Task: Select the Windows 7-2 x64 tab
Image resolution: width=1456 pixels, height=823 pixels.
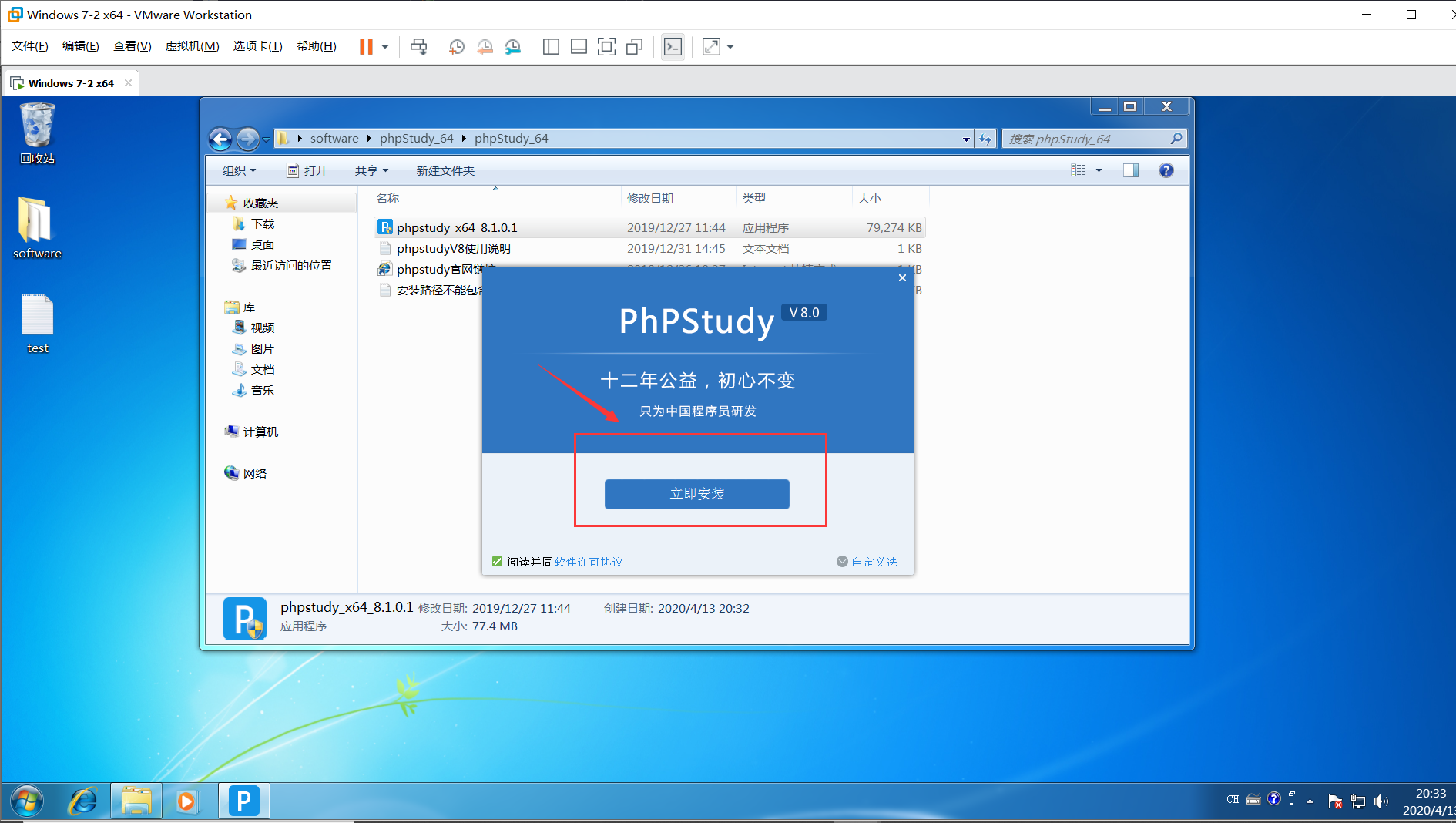Action: point(70,83)
